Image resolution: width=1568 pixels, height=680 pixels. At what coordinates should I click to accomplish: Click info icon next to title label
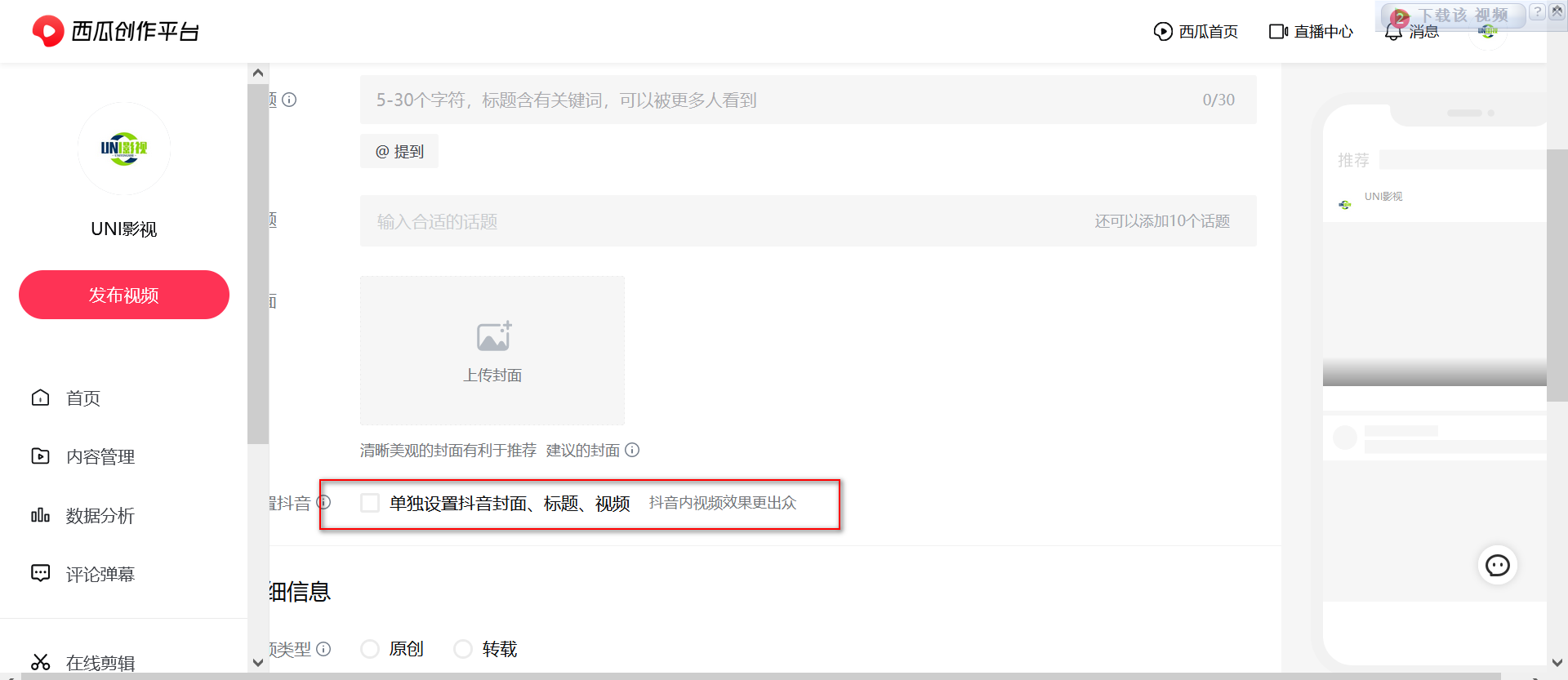click(x=289, y=100)
